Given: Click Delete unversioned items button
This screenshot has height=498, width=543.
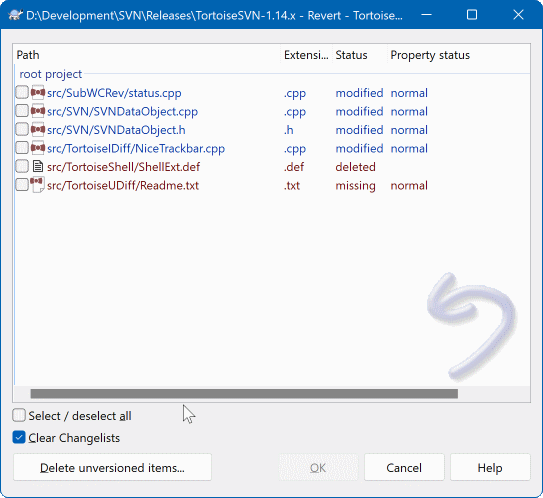Looking at the screenshot, I should pos(112,468).
